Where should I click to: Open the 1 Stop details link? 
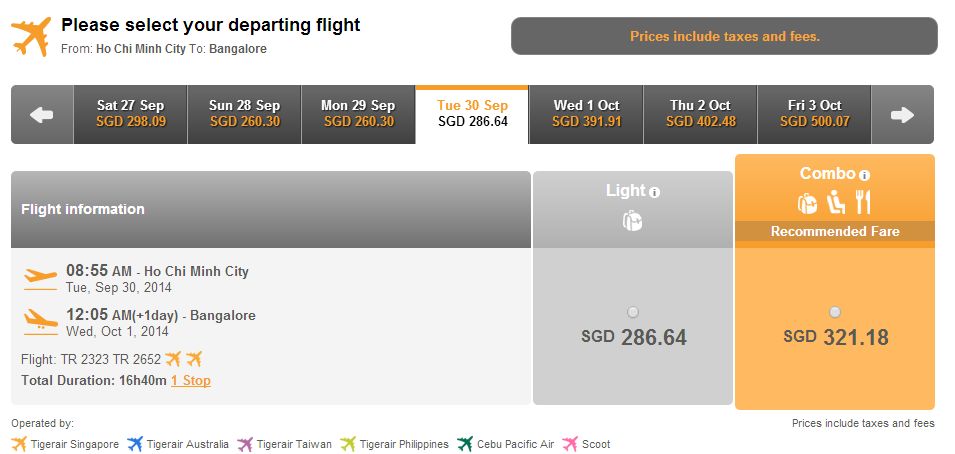[191, 381]
